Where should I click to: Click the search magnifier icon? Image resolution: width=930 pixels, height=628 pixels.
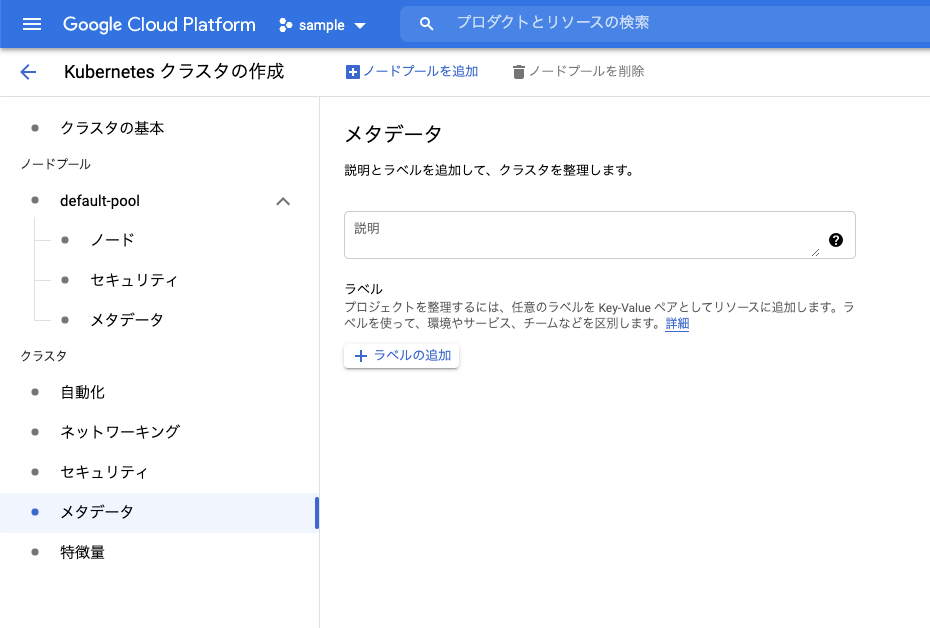coord(426,23)
